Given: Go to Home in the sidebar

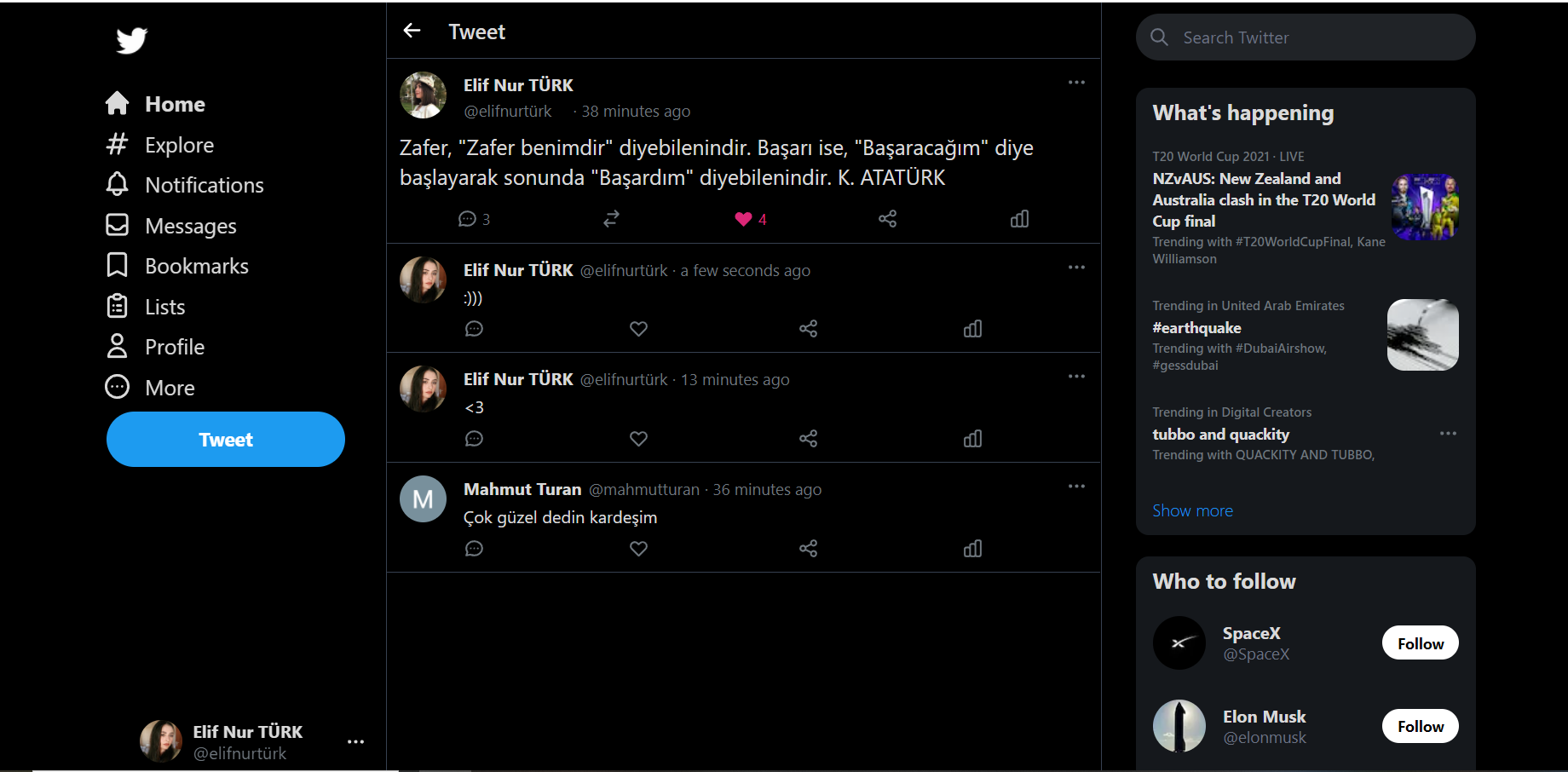Looking at the screenshot, I should [x=155, y=104].
